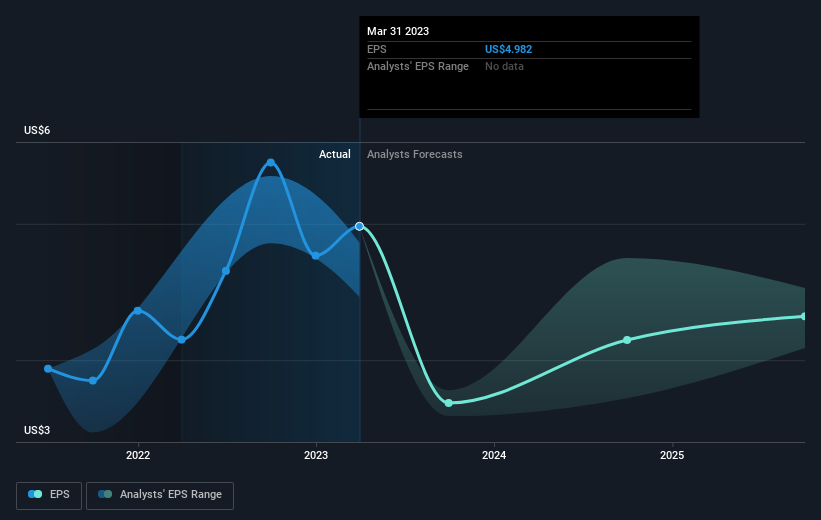Click the Actual section label
Image resolution: width=821 pixels, height=520 pixels.
click(x=335, y=154)
